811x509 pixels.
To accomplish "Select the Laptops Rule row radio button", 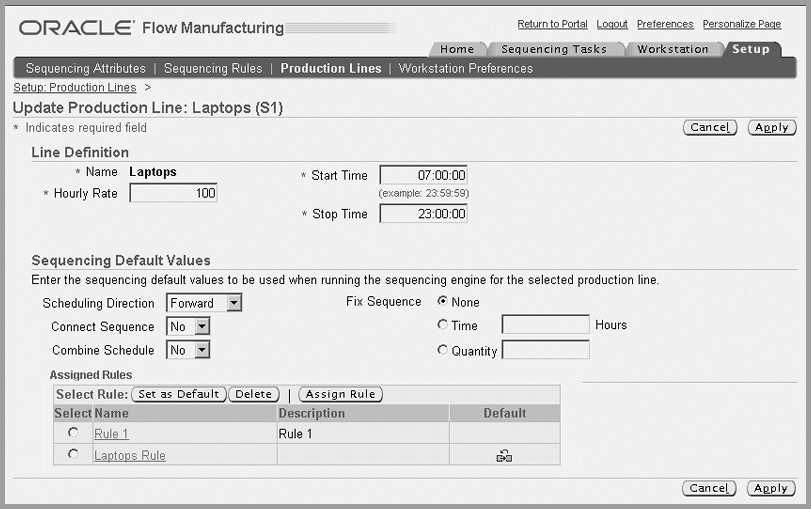I will pos(73,454).
